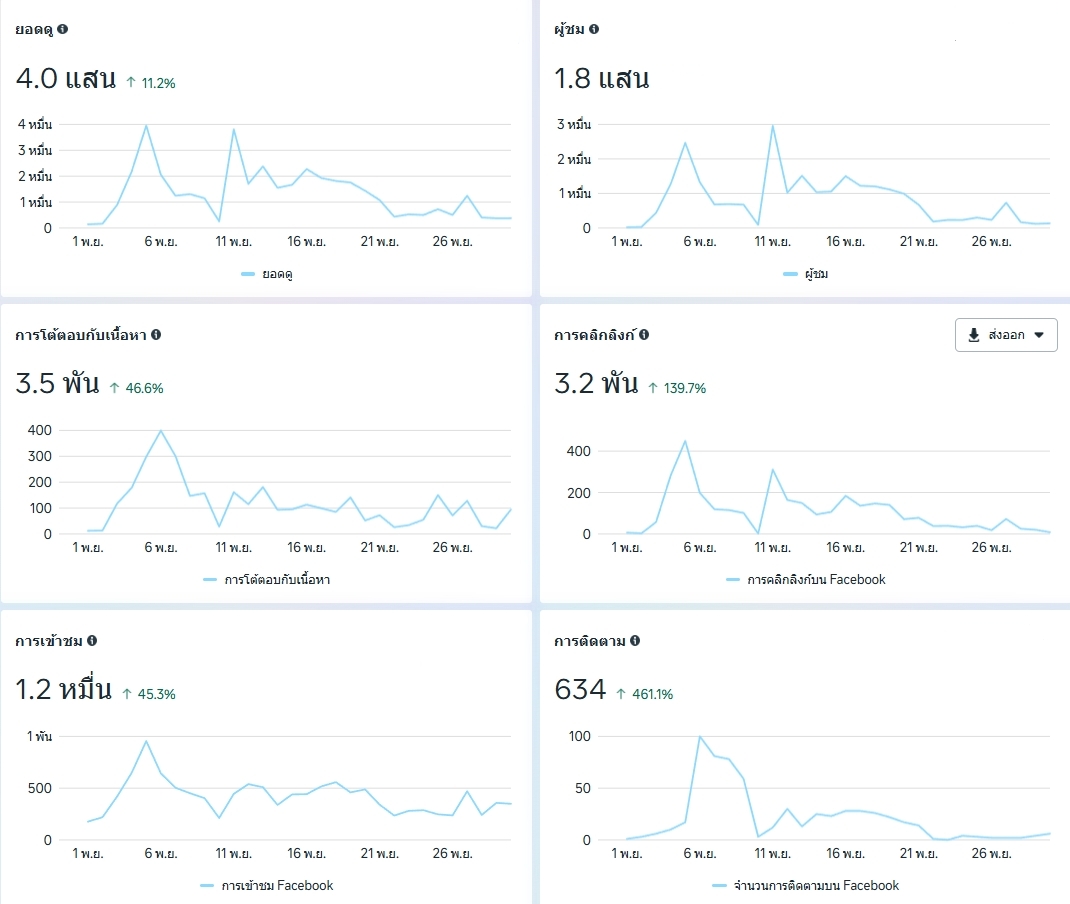The height and width of the screenshot is (904, 1070).
Task: Click the peak point in the การติดตาม chart
Action: click(699, 736)
